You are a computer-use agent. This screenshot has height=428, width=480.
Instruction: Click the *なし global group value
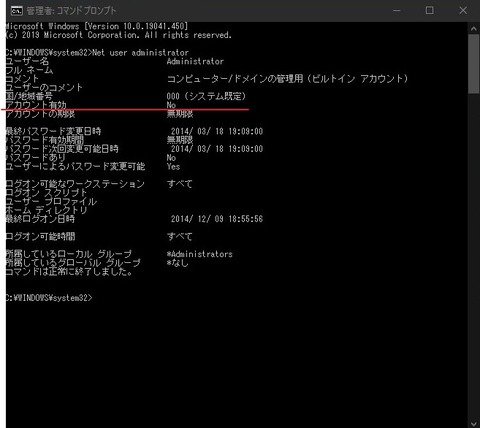pyautogui.click(x=178, y=263)
